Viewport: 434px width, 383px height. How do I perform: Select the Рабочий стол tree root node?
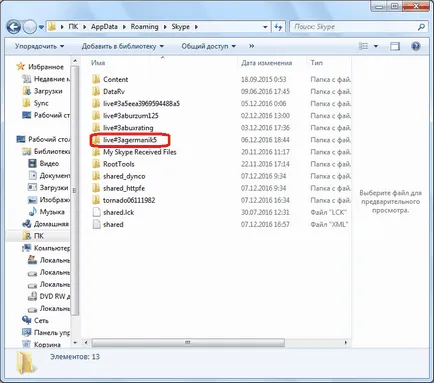tap(49, 139)
